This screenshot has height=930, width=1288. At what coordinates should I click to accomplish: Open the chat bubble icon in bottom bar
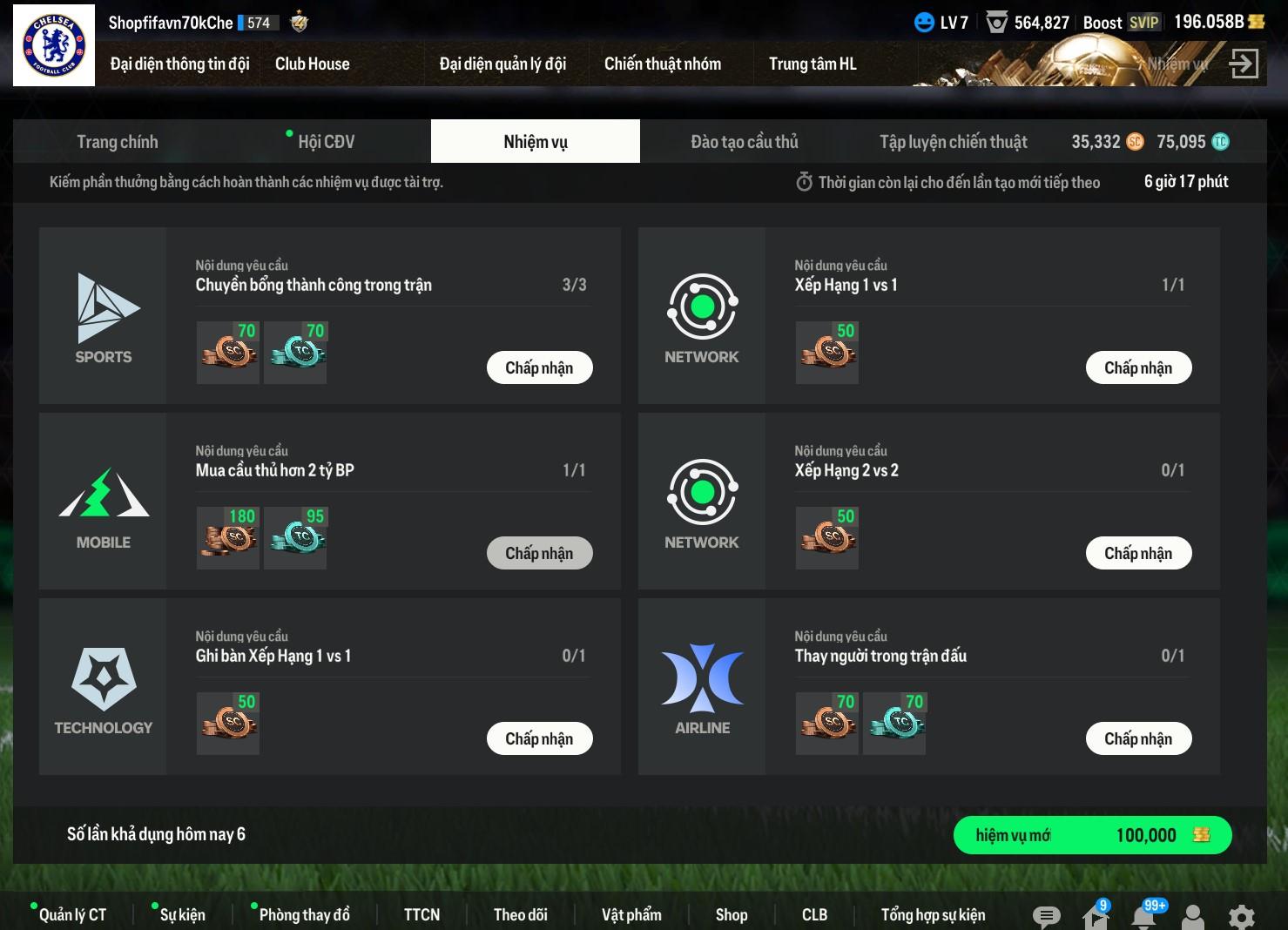pos(1046,915)
